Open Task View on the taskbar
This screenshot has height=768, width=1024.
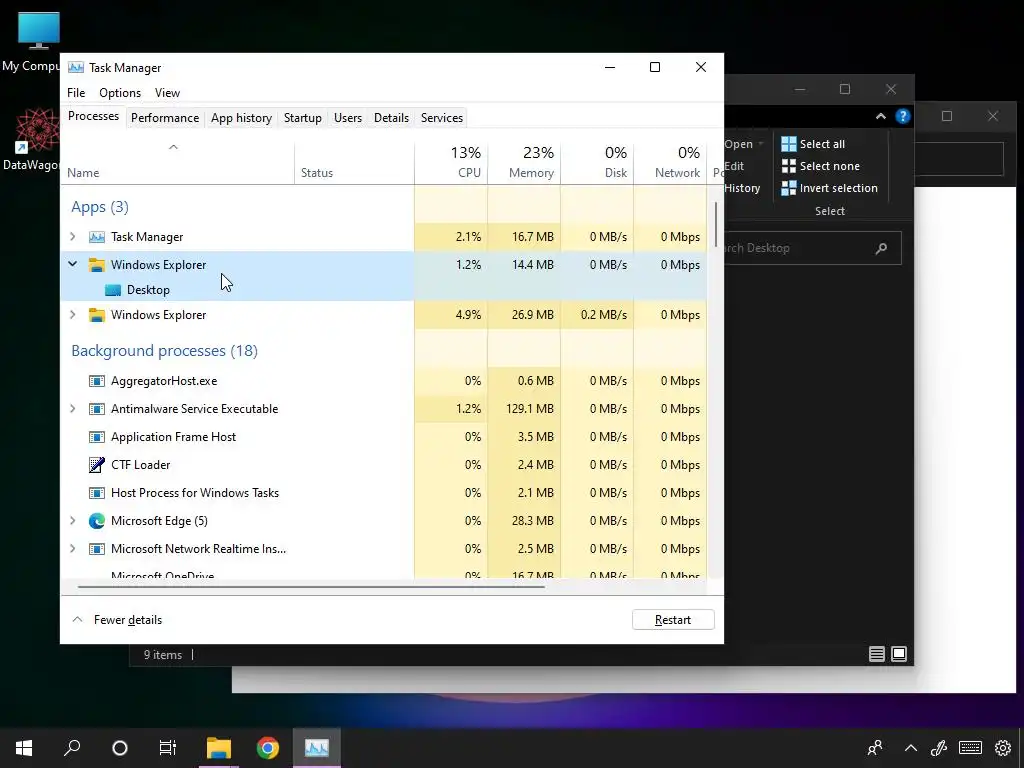pos(168,748)
